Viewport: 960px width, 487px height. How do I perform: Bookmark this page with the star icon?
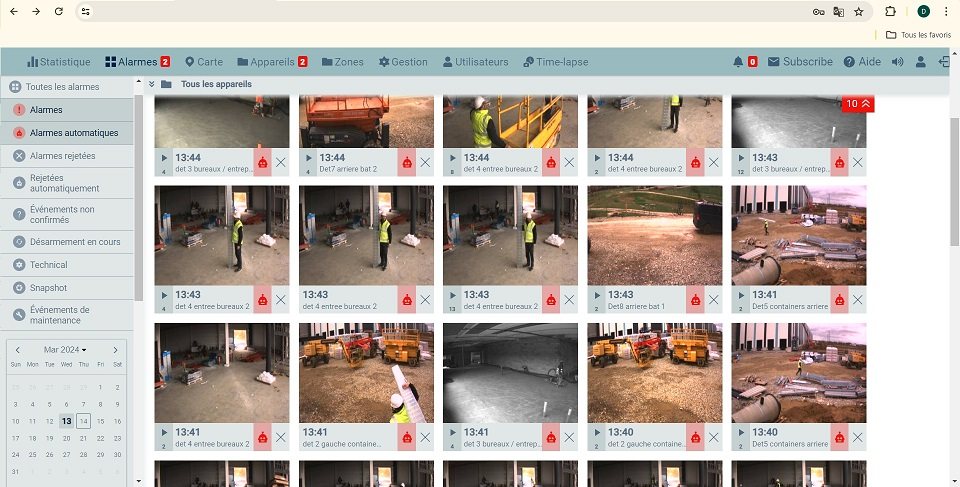(858, 12)
